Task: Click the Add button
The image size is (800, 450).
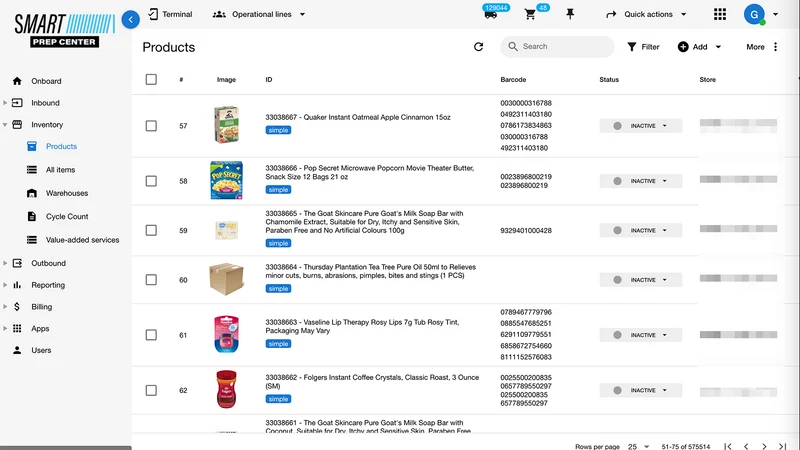Action: (x=699, y=47)
